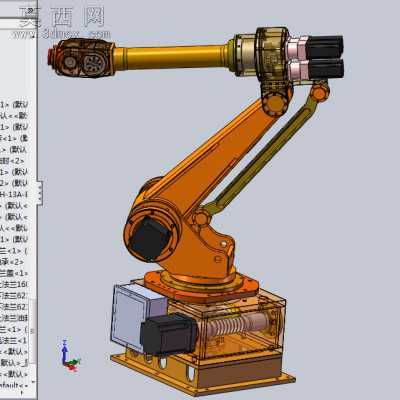This screenshot has width=400, height=400.
Task: Select the worm gear inside transparent base
Action: pos(237,325)
